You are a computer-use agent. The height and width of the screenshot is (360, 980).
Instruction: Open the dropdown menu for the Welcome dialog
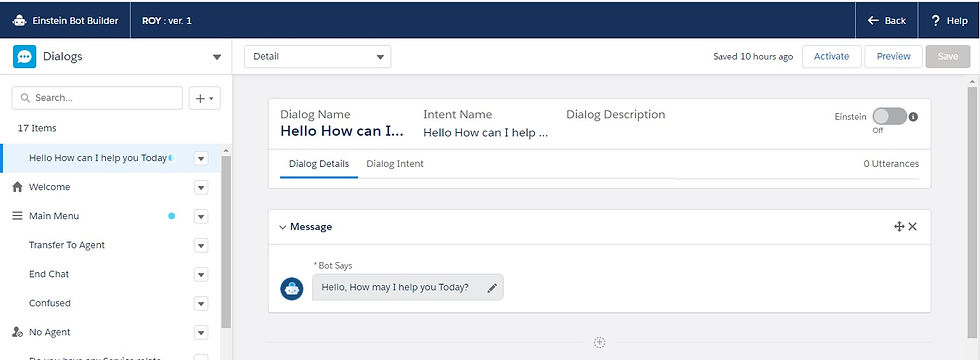201,188
